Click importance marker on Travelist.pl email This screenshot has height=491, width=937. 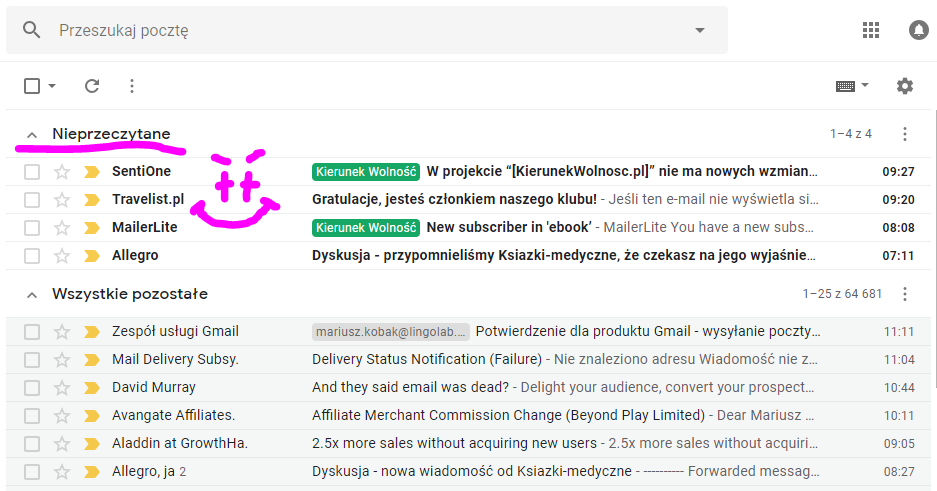92,200
